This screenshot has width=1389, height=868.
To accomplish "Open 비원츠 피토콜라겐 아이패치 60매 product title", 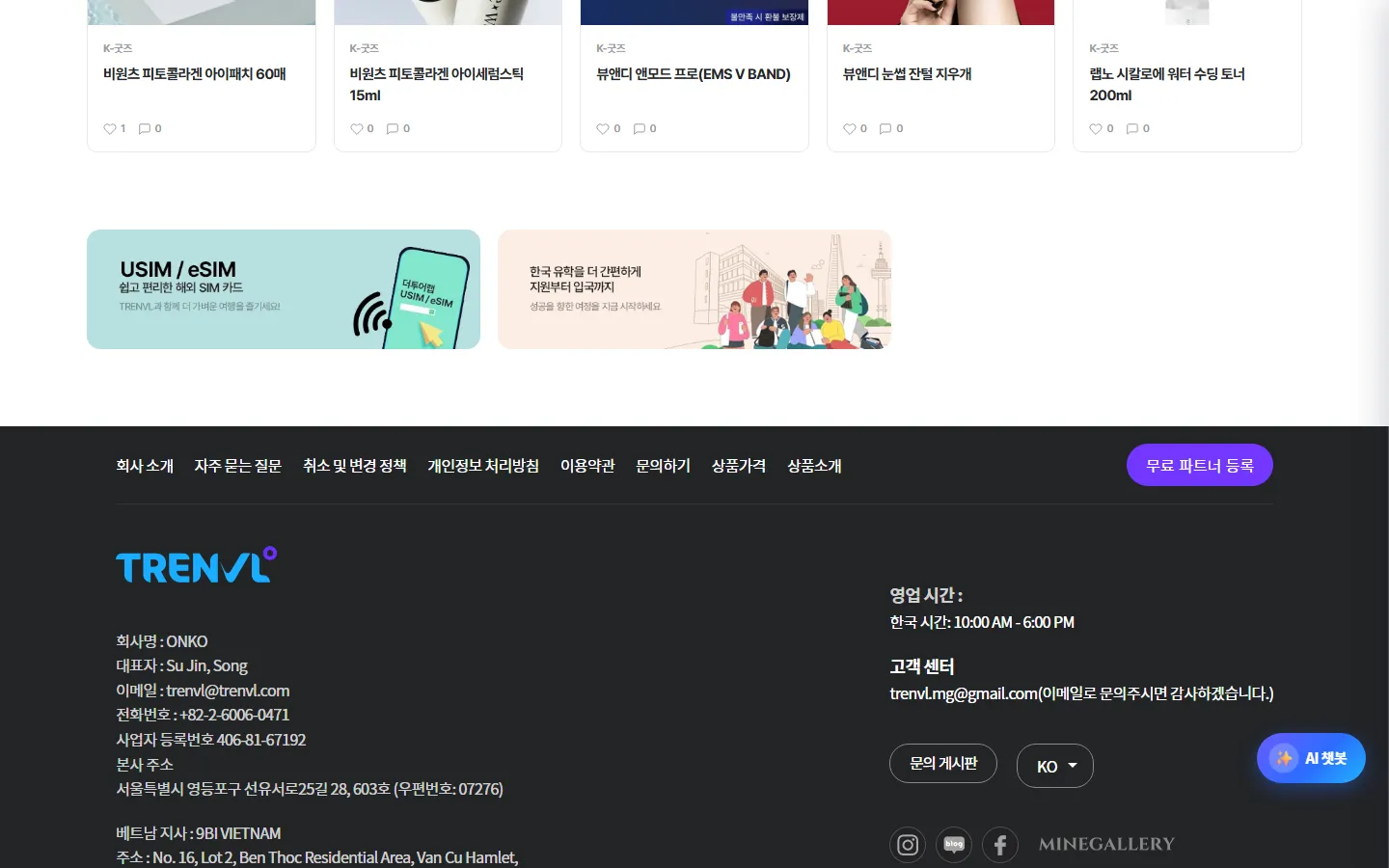I will click(x=195, y=73).
